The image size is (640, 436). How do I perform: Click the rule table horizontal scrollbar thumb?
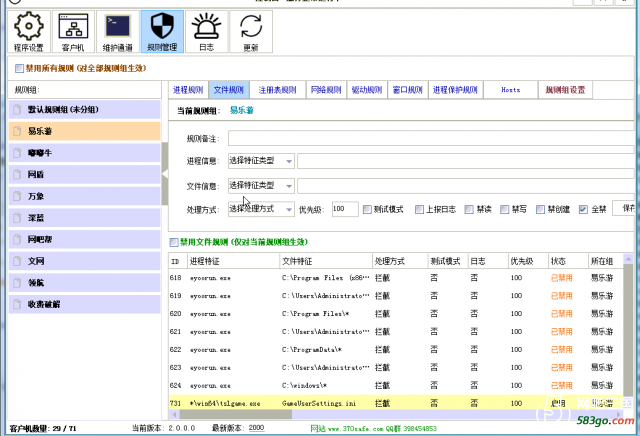click(236, 414)
